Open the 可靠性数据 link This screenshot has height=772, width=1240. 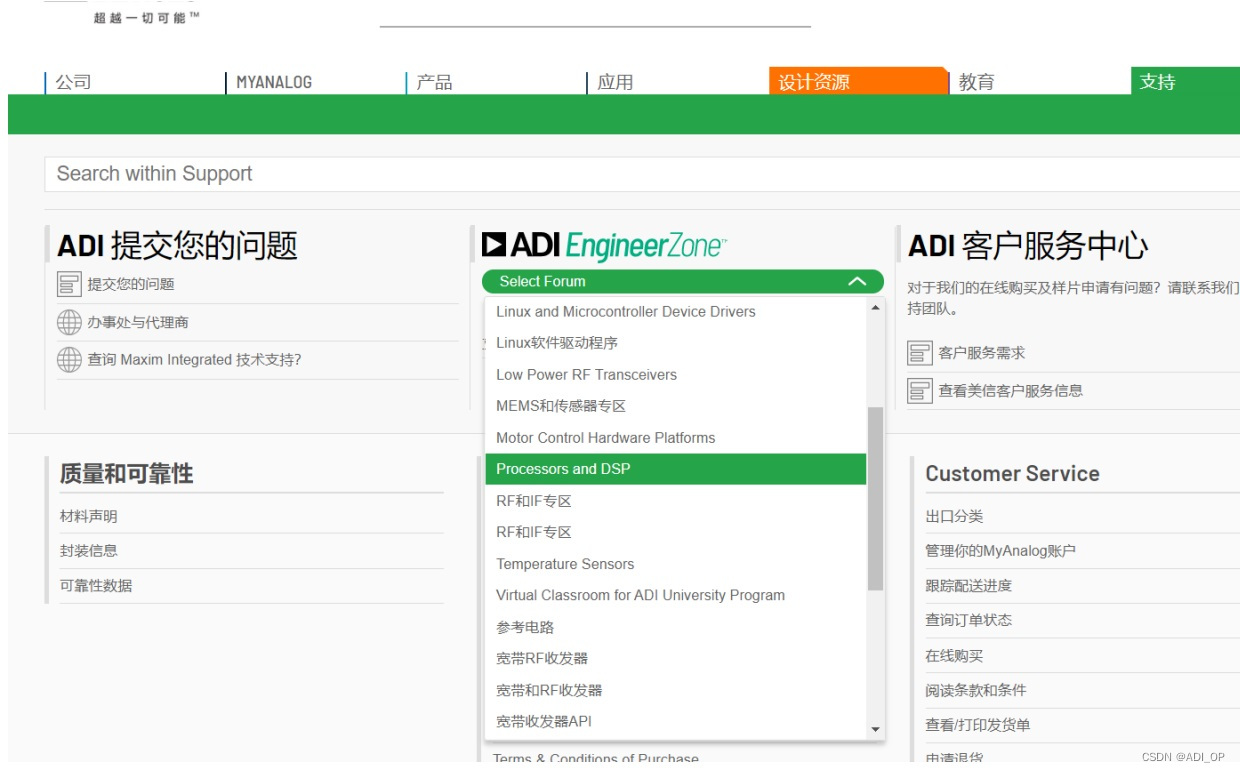96,585
